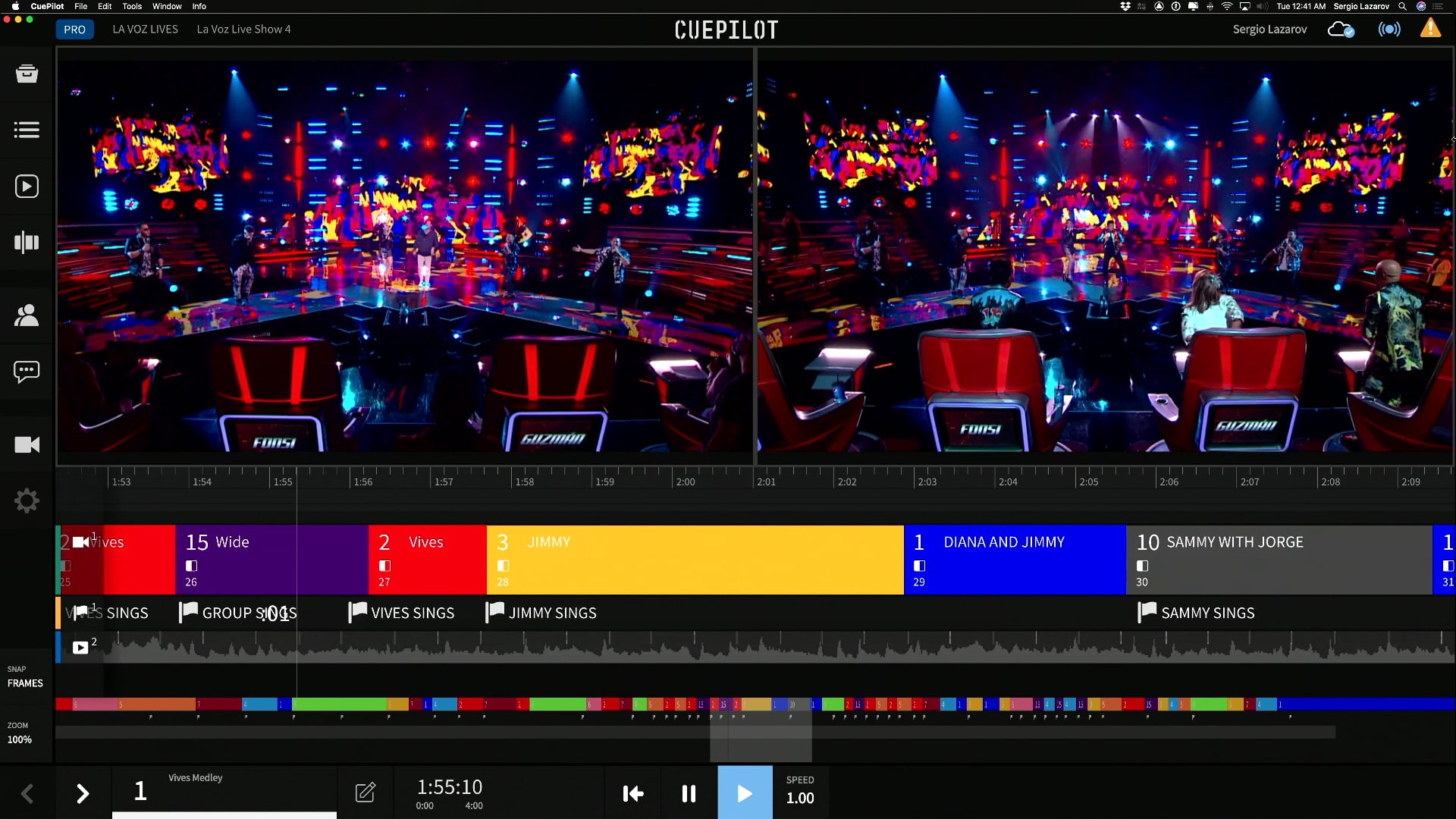Jump to start with skip-back button
1456x819 pixels.
click(633, 793)
